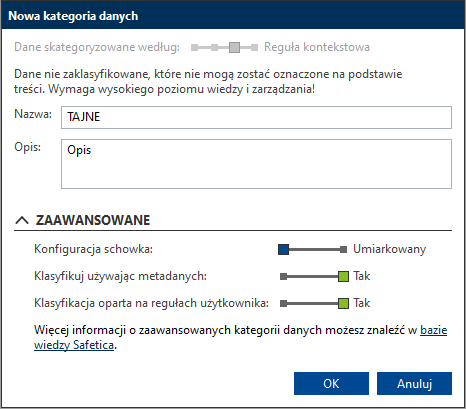This screenshot has height=409, width=466.
Task: Click the Nowa kategoria danych title bar
Action: (233, 16)
